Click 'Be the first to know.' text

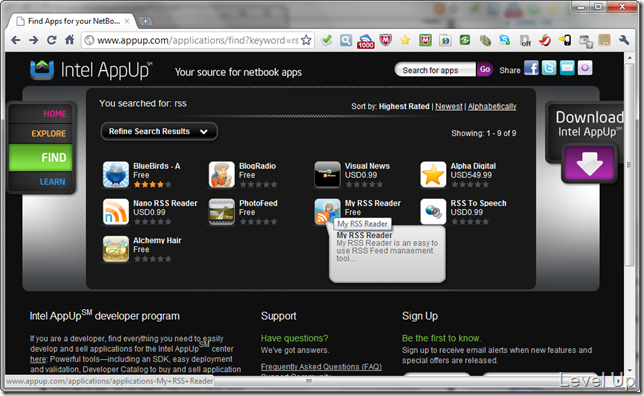coord(441,338)
